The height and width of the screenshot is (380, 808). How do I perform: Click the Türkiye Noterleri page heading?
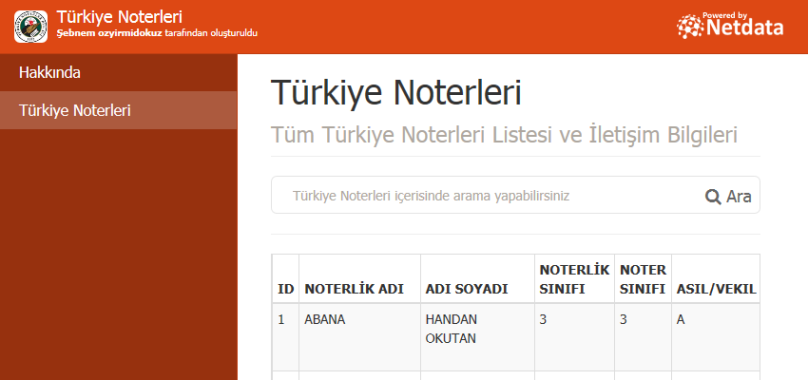coord(396,92)
